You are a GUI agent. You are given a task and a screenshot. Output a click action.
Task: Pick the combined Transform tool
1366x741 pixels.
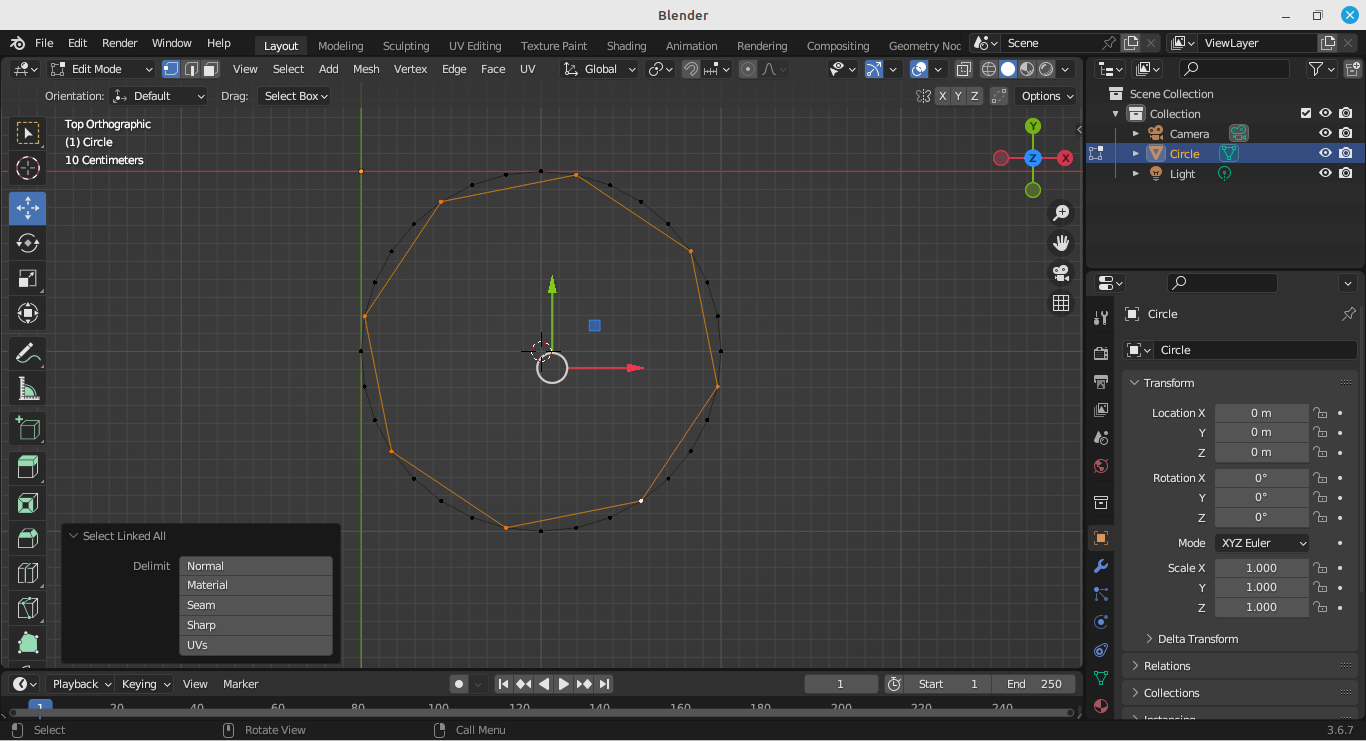tap(28, 313)
